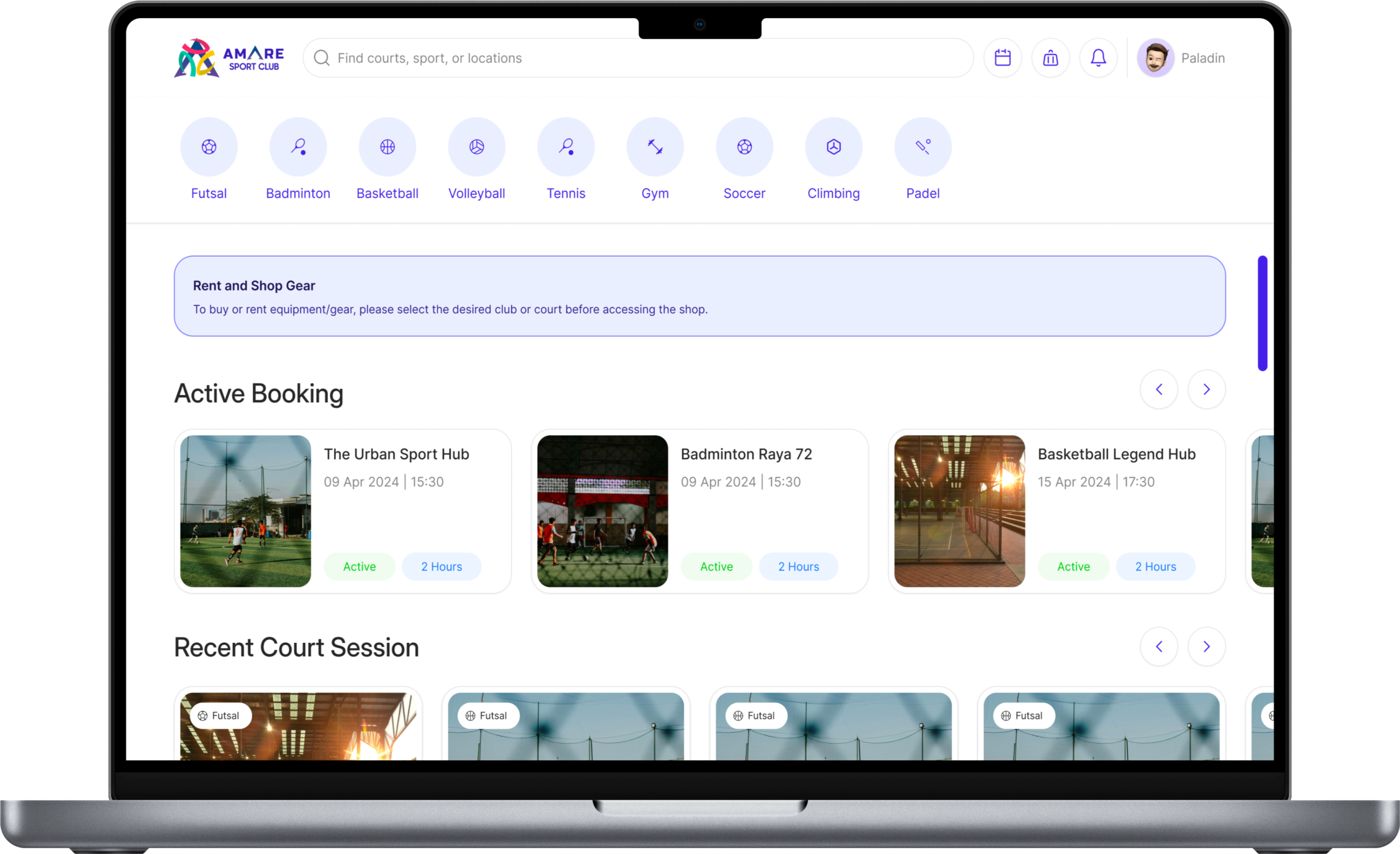
Task: Click the Padel category label
Action: (x=922, y=193)
